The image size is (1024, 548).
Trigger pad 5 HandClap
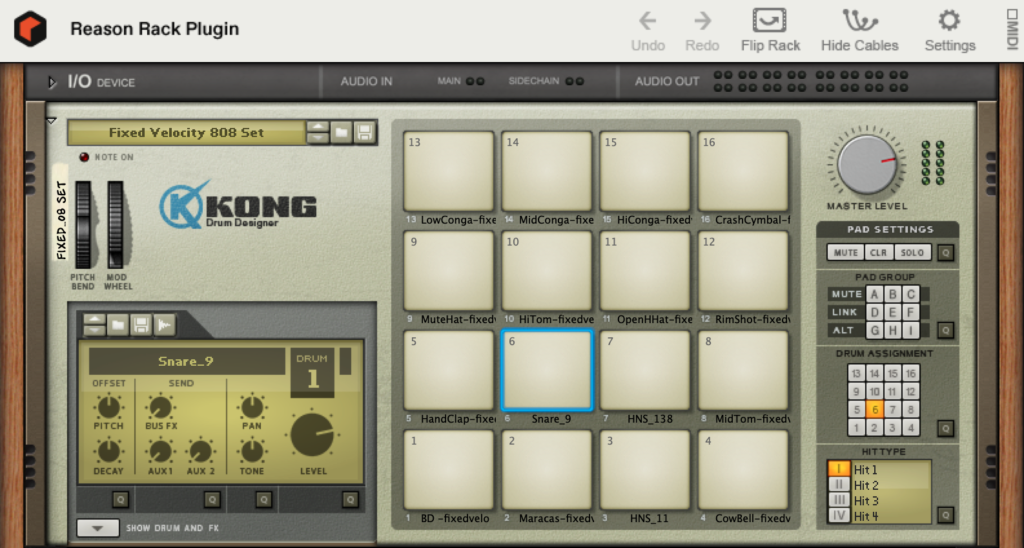click(x=449, y=370)
